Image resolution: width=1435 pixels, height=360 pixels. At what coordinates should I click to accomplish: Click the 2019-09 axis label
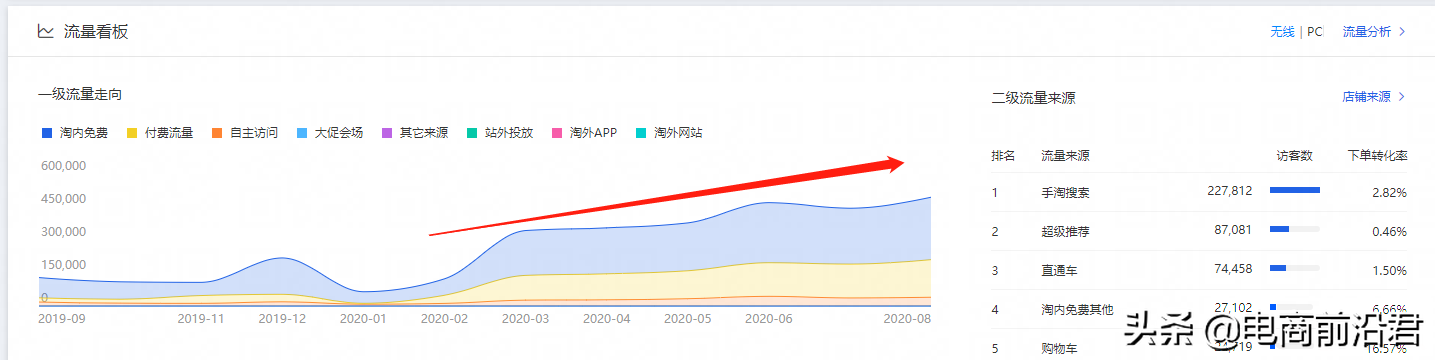point(62,318)
